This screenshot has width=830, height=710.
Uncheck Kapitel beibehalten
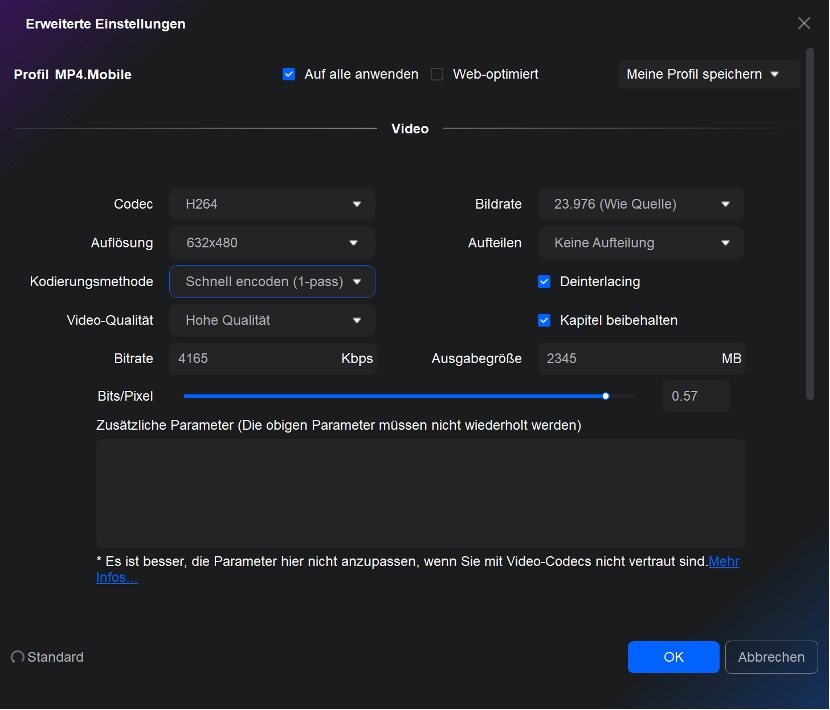pyautogui.click(x=544, y=320)
